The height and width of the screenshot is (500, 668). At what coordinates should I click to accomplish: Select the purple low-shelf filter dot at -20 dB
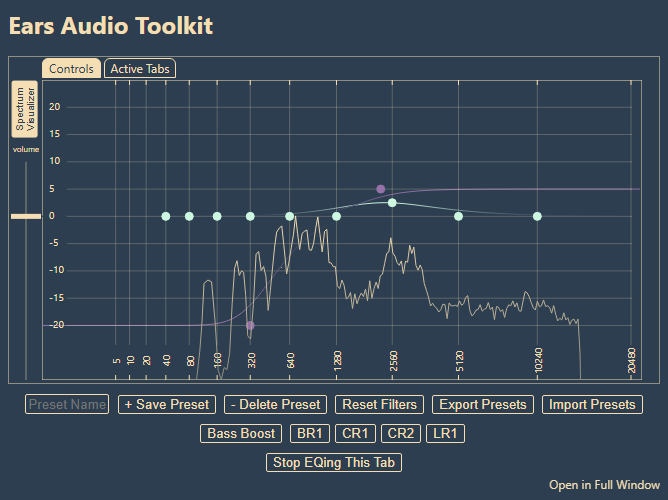250,325
